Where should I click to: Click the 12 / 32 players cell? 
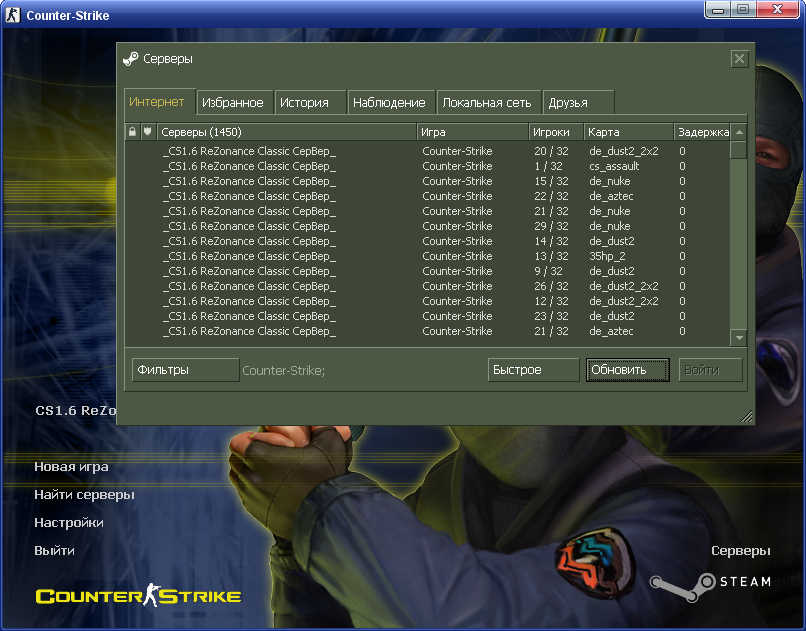pyautogui.click(x=551, y=301)
